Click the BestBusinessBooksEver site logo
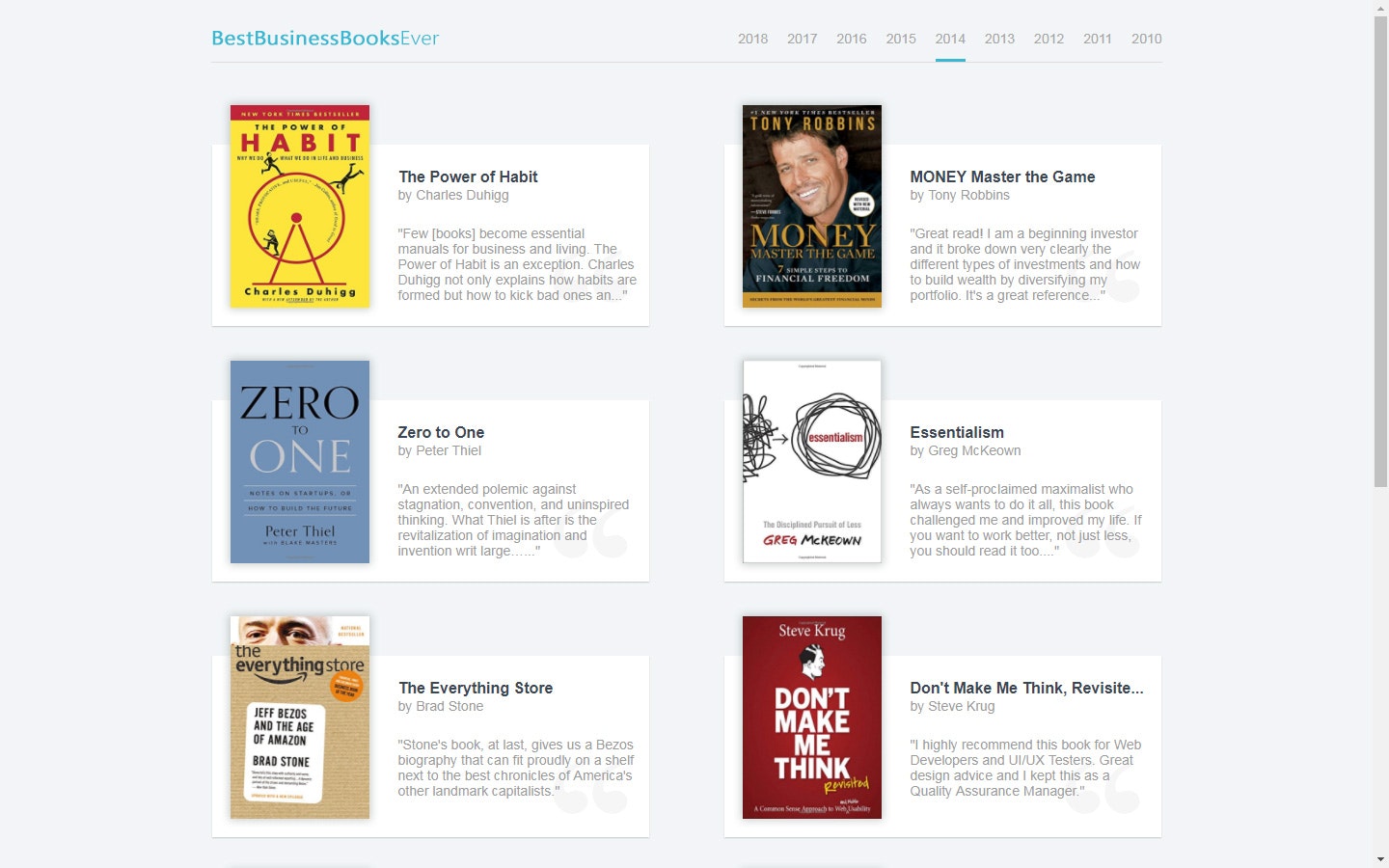 [324, 38]
